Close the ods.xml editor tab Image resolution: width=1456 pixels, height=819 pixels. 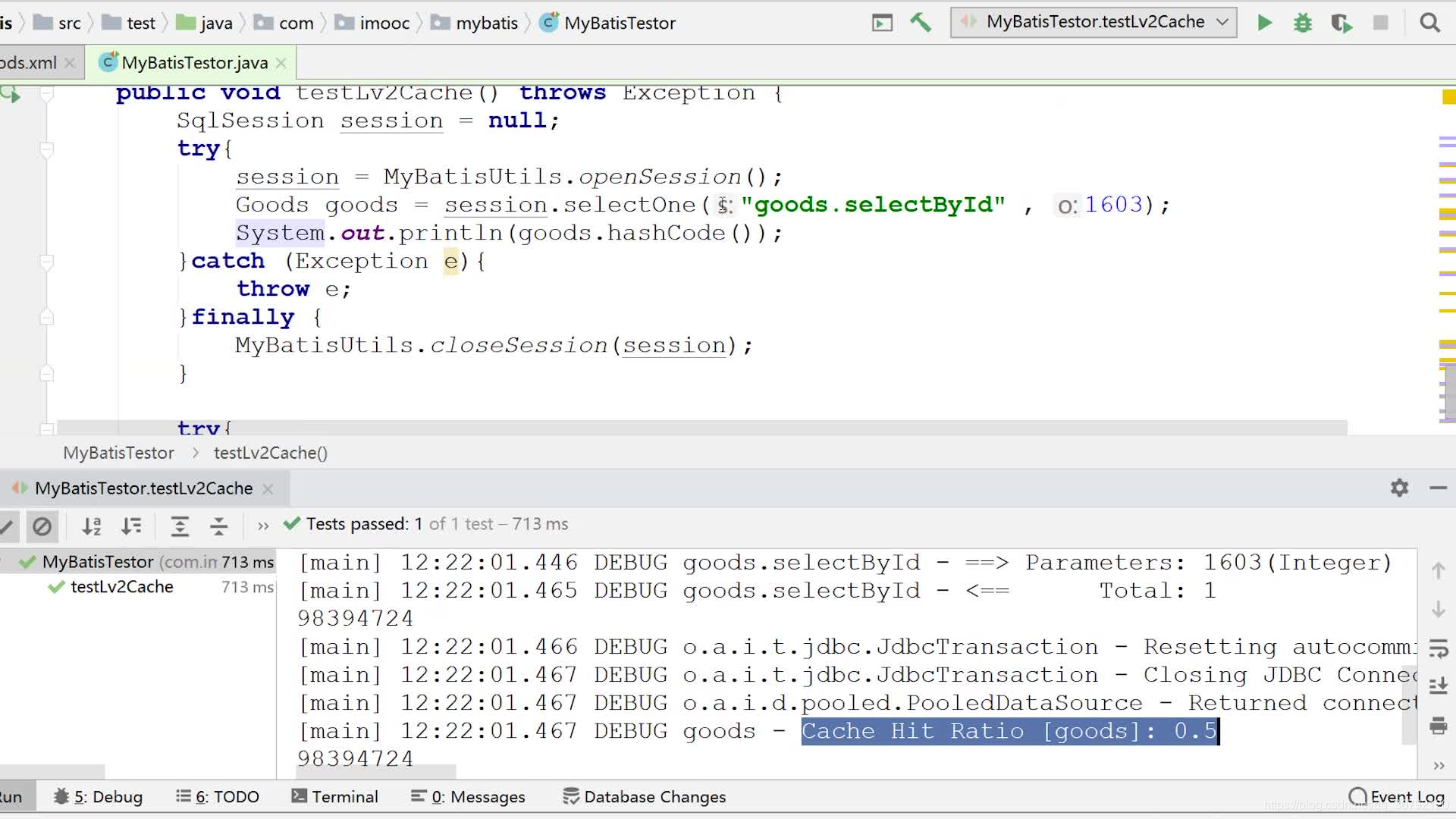point(70,63)
